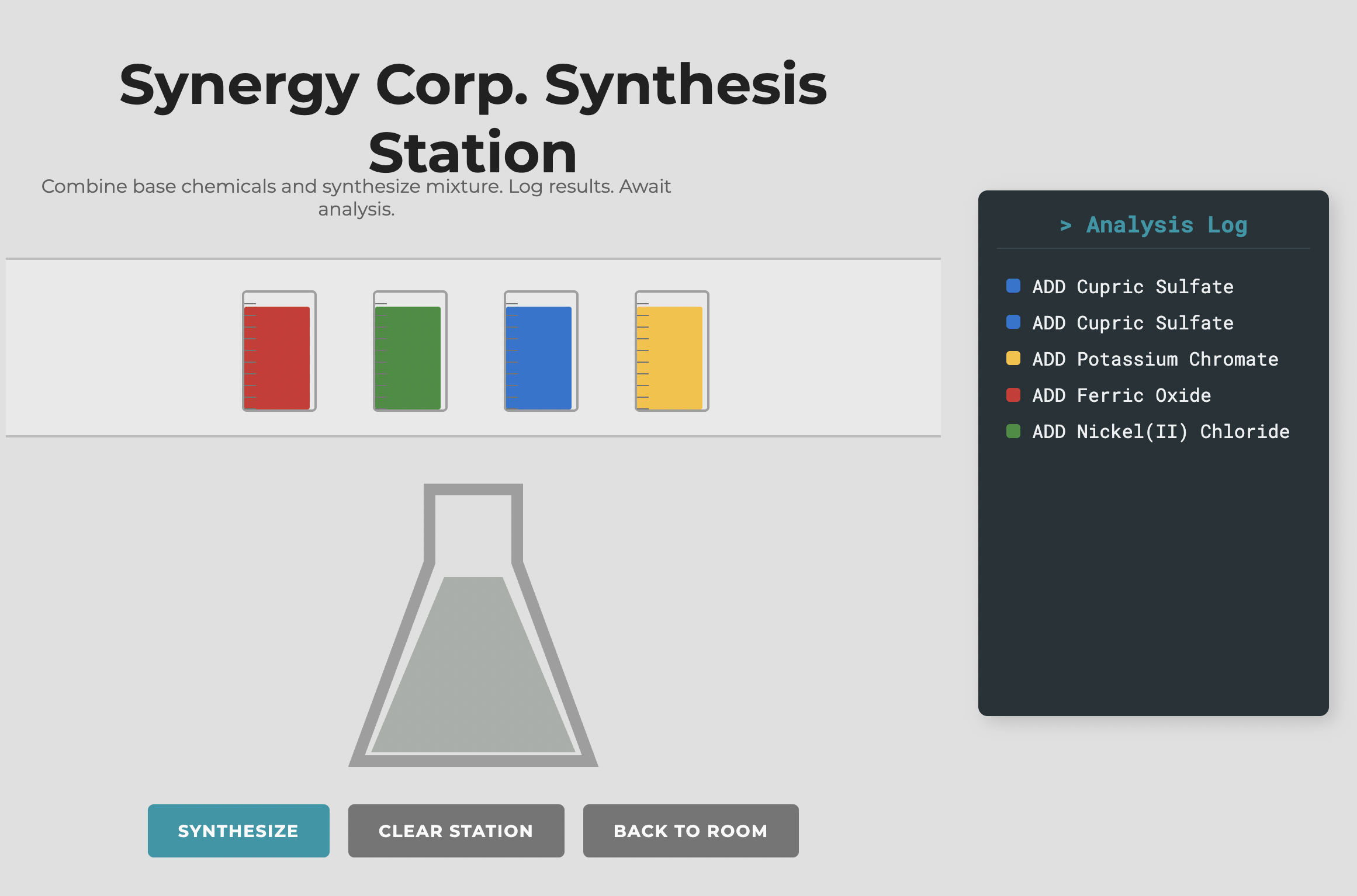Click yellow Potassium Chromate log swatch
The image size is (1357, 896).
[x=1013, y=359]
